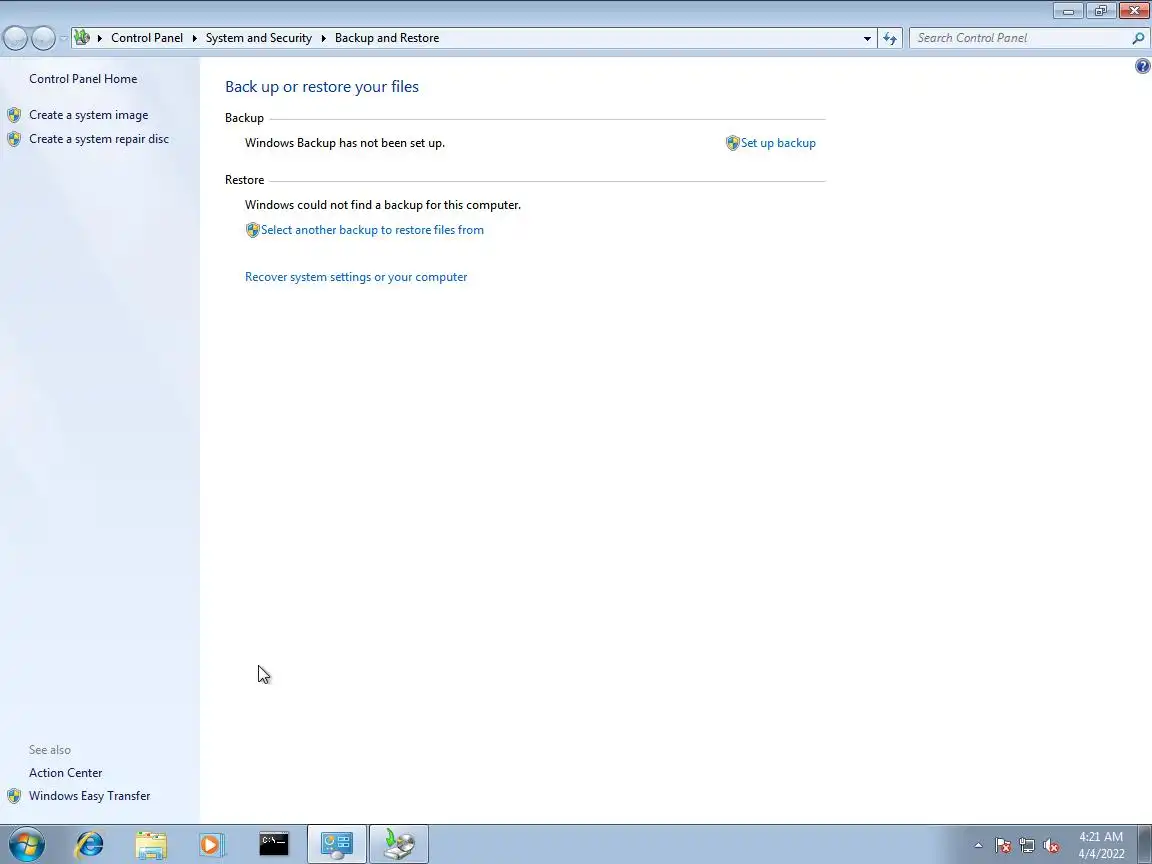The image size is (1152, 864).
Task: Open Recover system settings or your computer
Action: 356,277
